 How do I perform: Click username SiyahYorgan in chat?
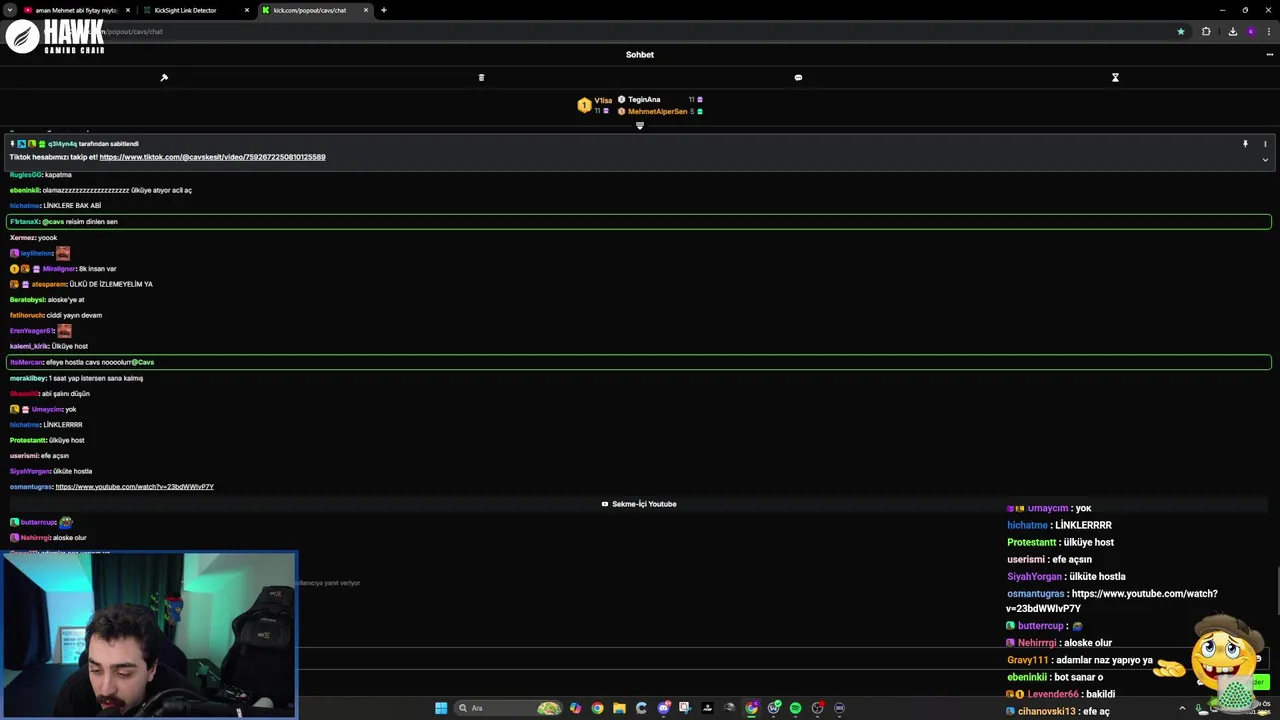coord(30,471)
